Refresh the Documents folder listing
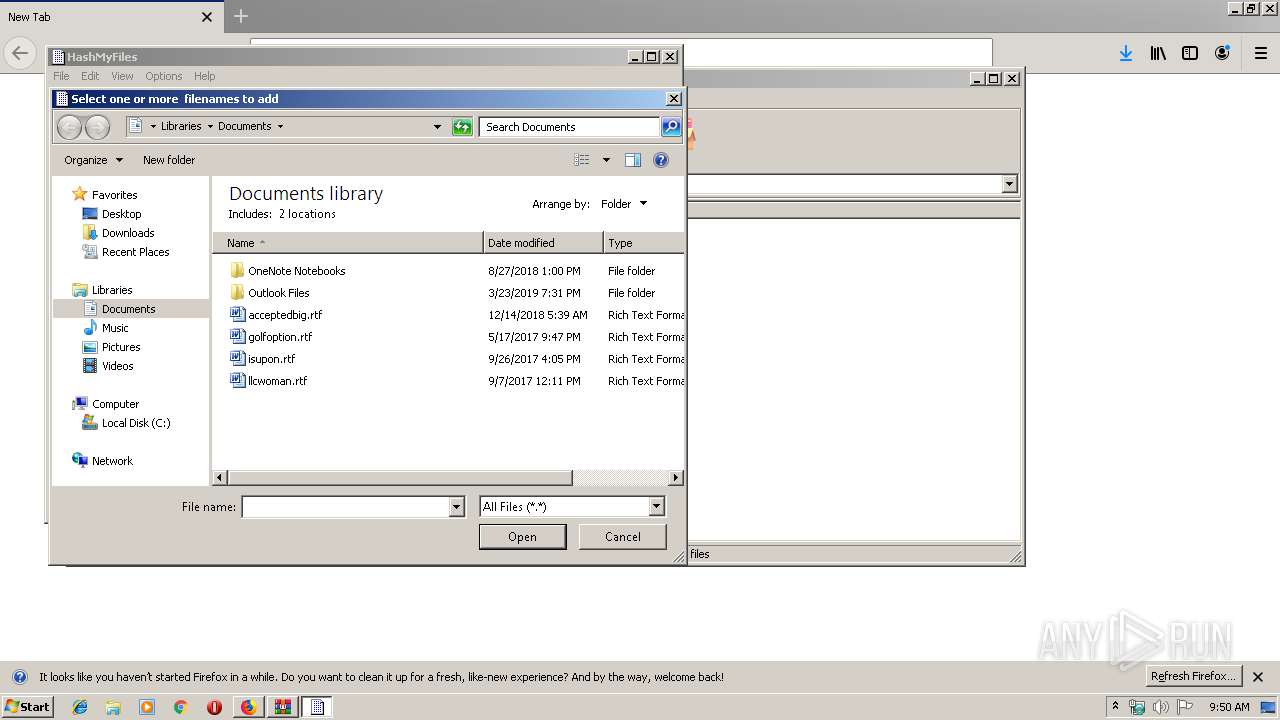 (x=462, y=127)
